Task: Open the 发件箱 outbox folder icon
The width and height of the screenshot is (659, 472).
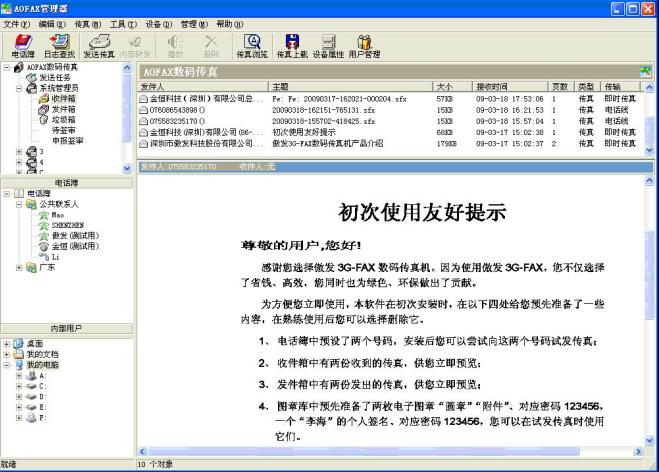Action: click(44, 109)
